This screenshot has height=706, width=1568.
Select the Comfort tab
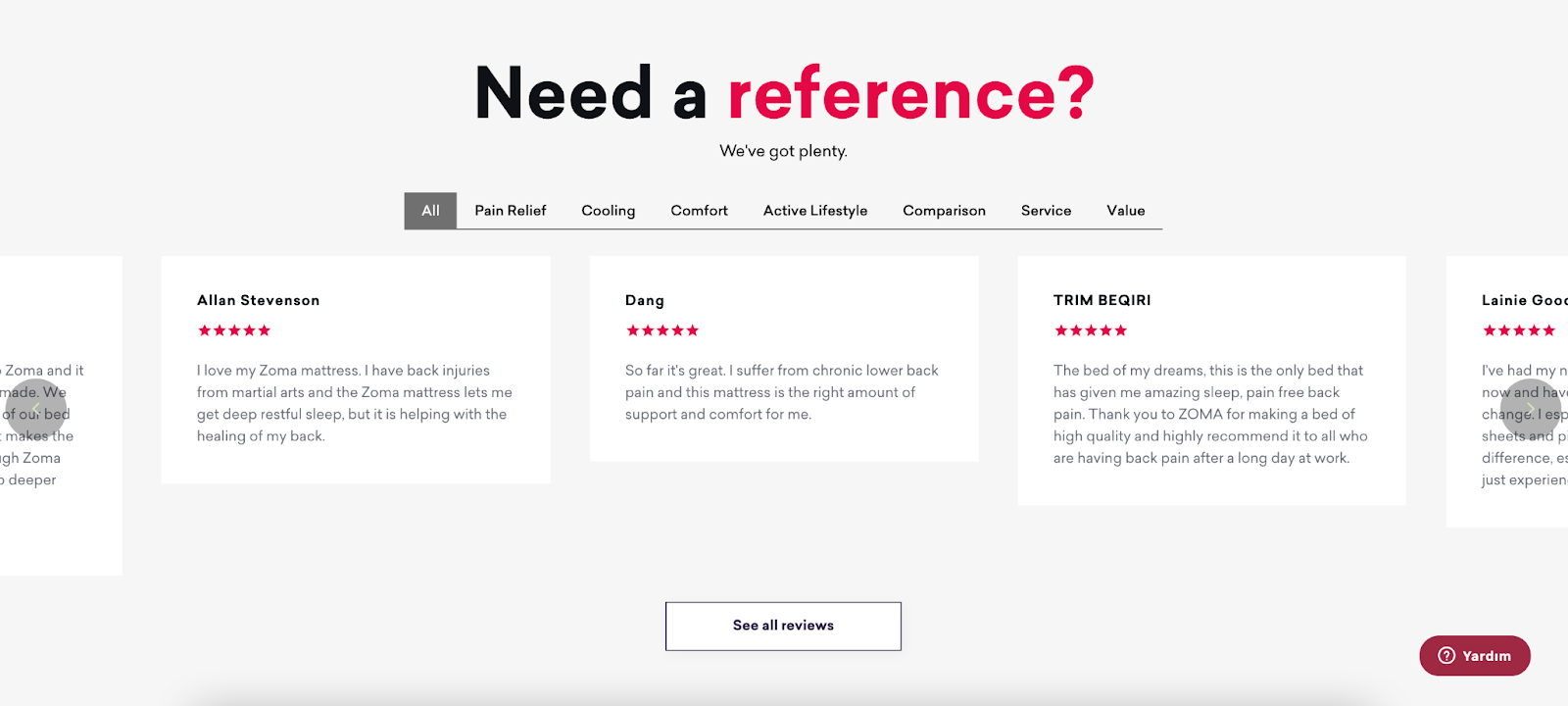(700, 211)
